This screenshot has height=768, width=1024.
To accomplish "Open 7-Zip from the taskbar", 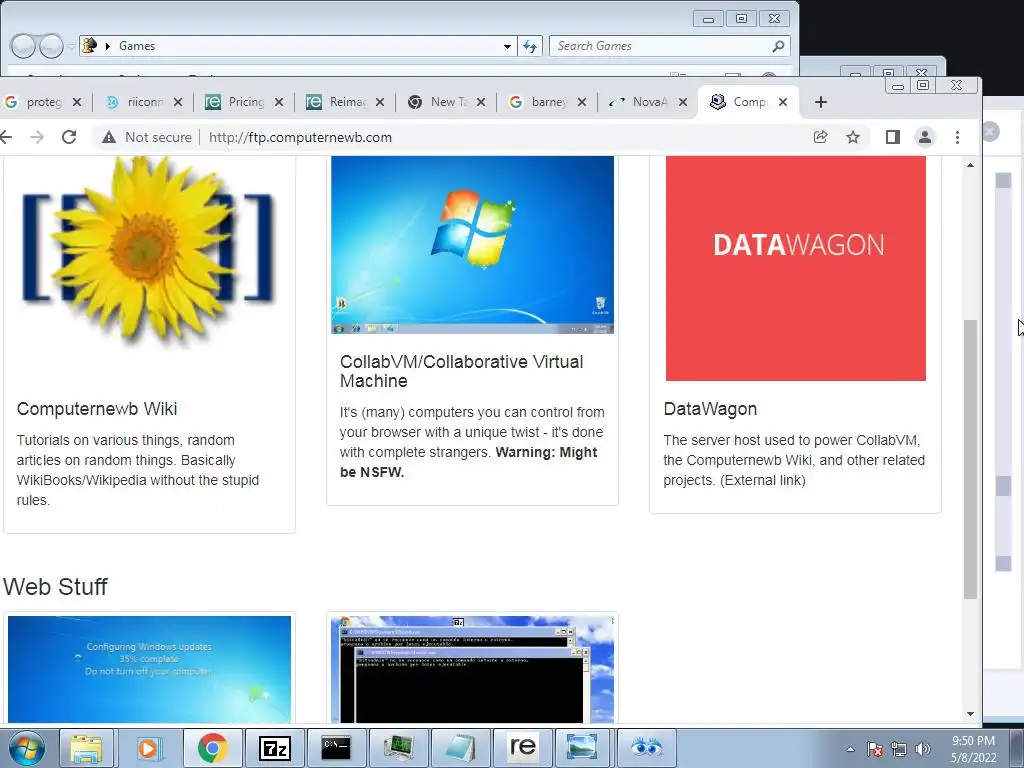I will [274, 748].
